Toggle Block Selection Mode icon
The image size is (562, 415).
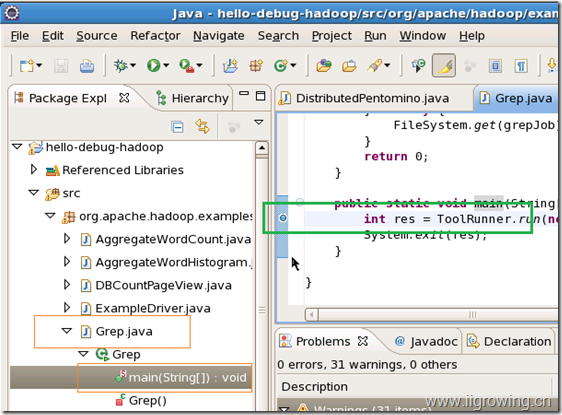point(495,66)
